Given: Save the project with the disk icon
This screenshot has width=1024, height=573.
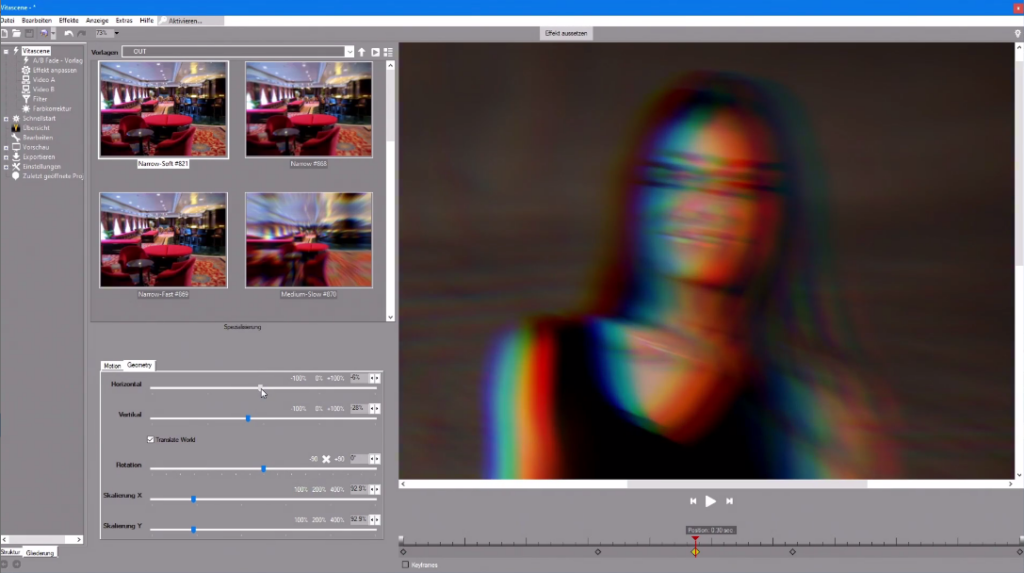Looking at the screenshot, I should (29, 33).
